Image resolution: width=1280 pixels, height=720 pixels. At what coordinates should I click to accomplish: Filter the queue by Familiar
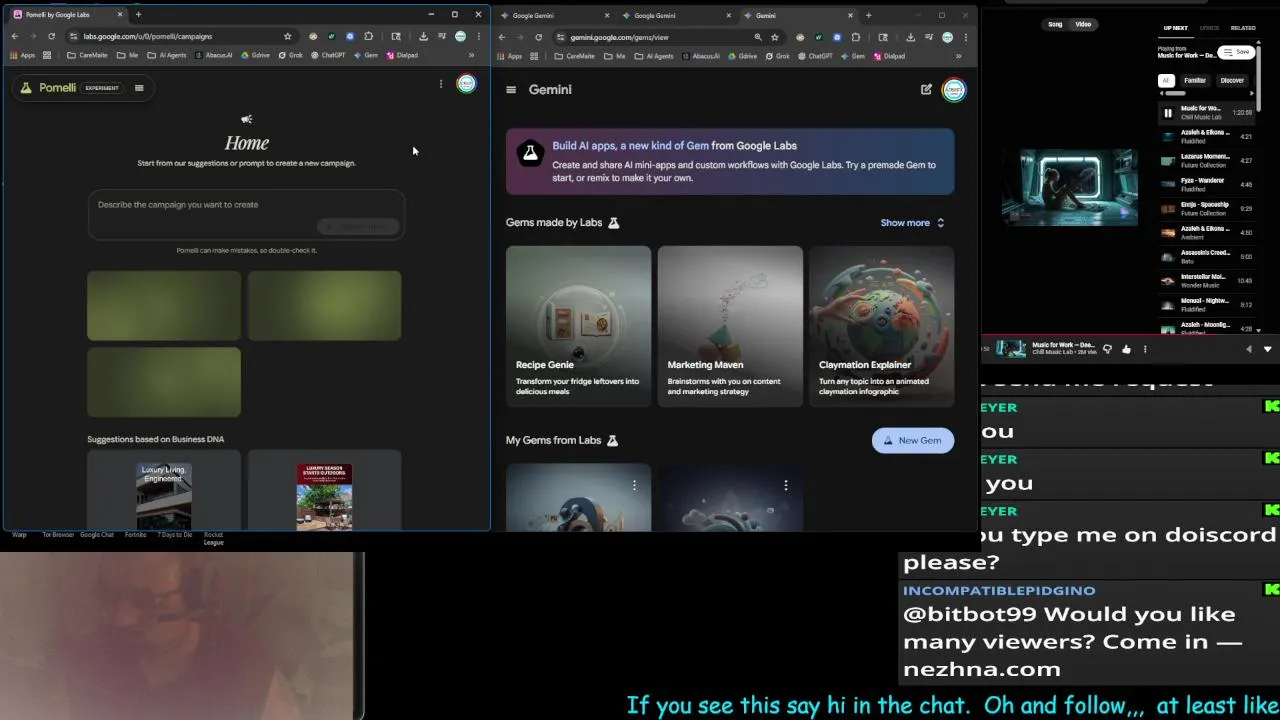pyautogui.click(x=1195, y=80)
